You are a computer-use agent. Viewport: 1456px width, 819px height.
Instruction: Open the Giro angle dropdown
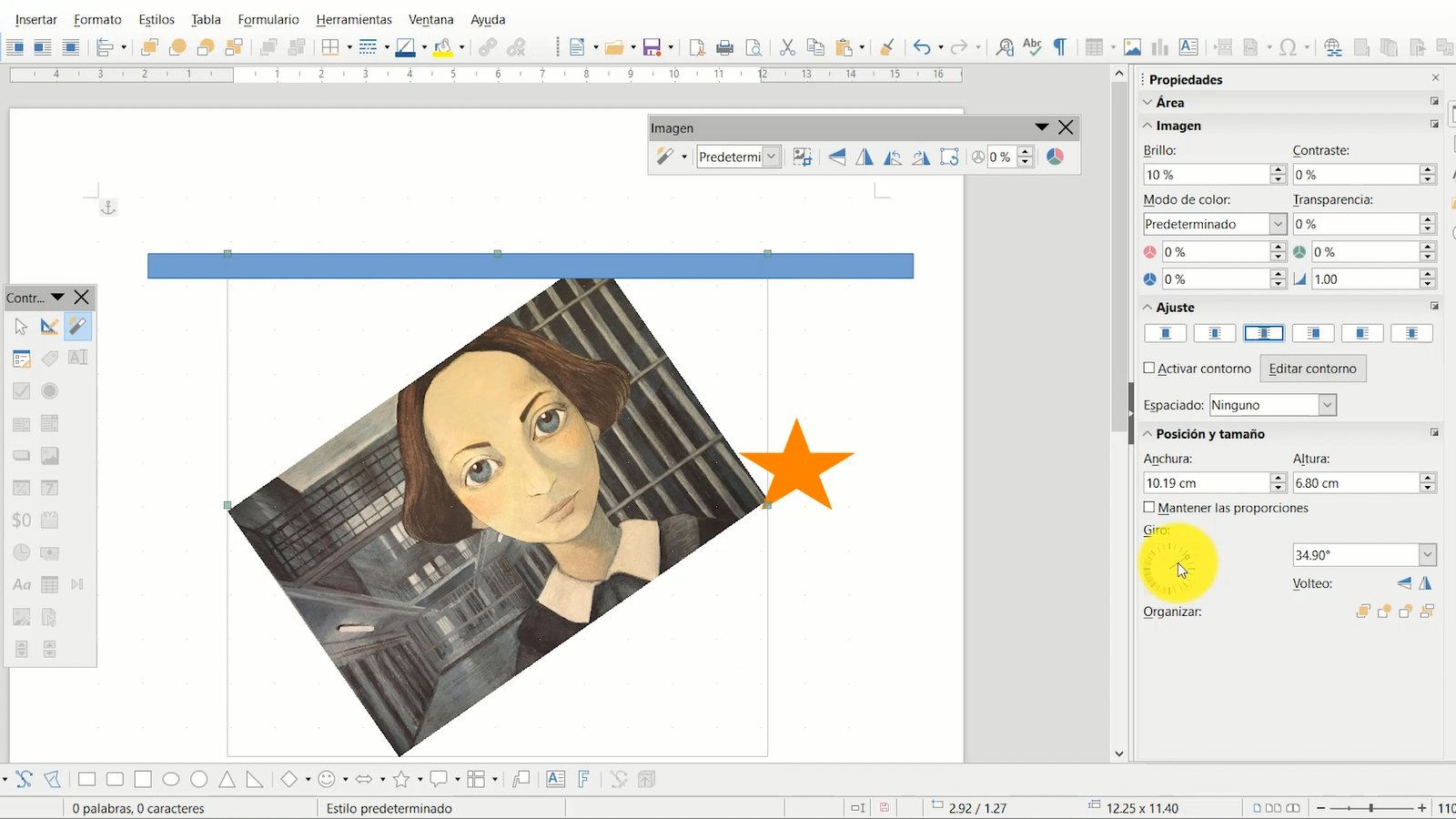pyautogui.click(x=1427, y=554)
